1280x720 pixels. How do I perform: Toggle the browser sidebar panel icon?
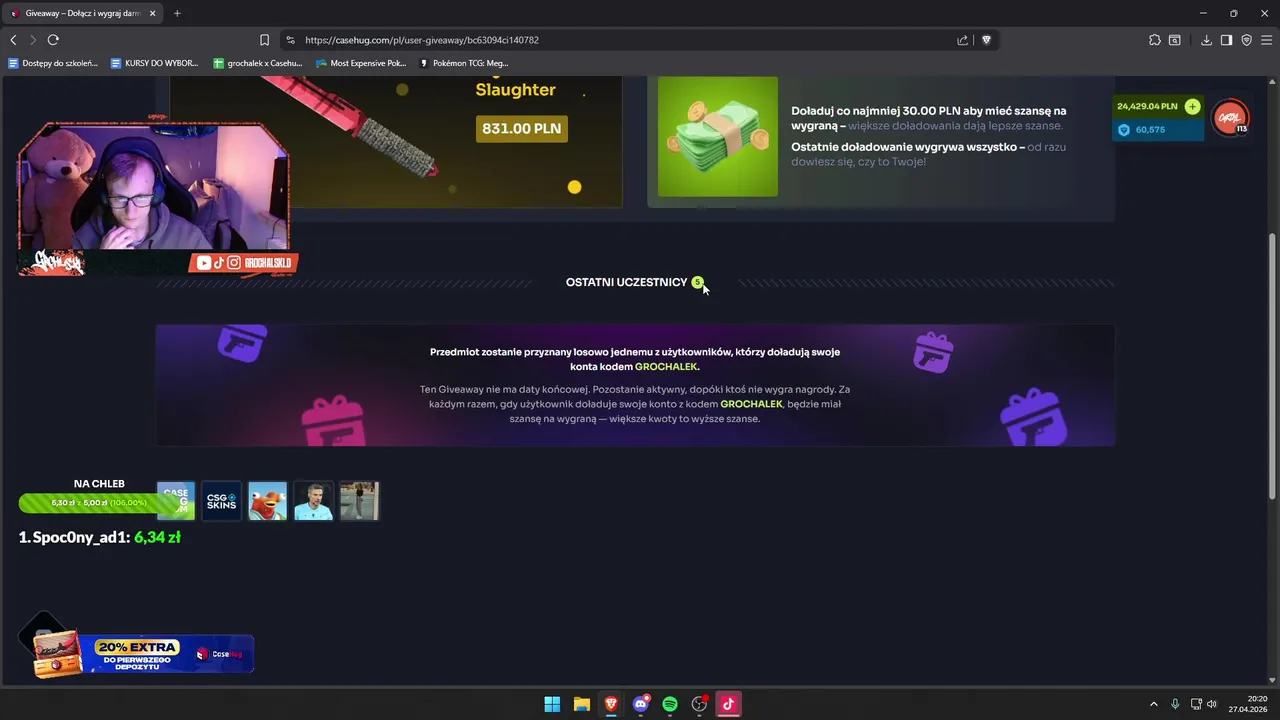pyautogui.click(x=1226, y=40)
